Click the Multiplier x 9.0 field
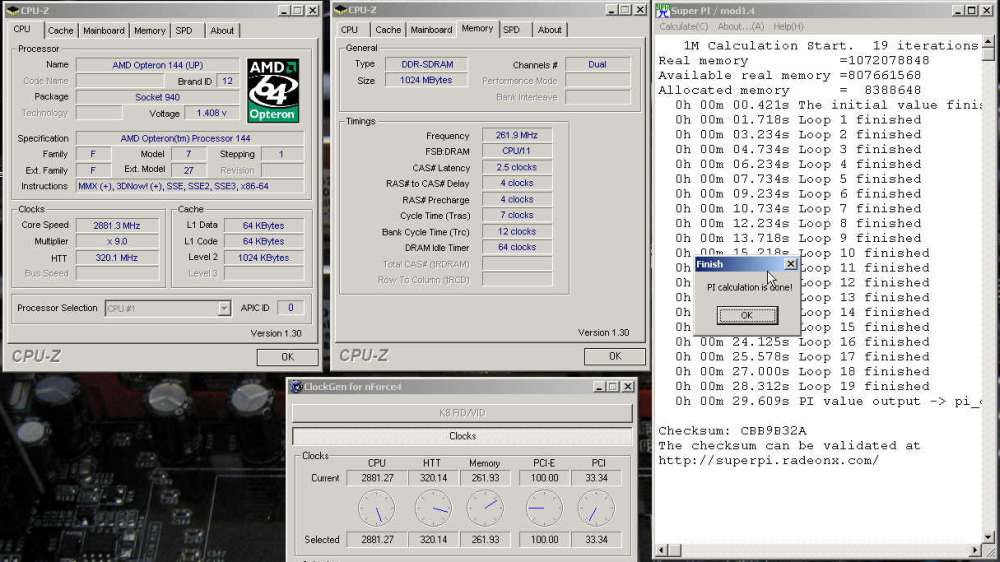This screenshot has width=1000, height=562. click(117, 242)
